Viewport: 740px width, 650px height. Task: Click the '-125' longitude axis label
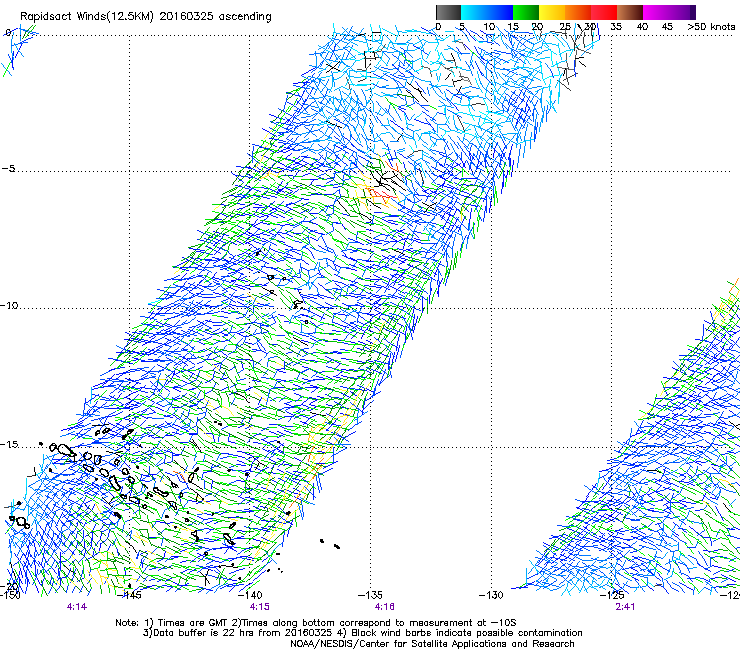point(612,595)
